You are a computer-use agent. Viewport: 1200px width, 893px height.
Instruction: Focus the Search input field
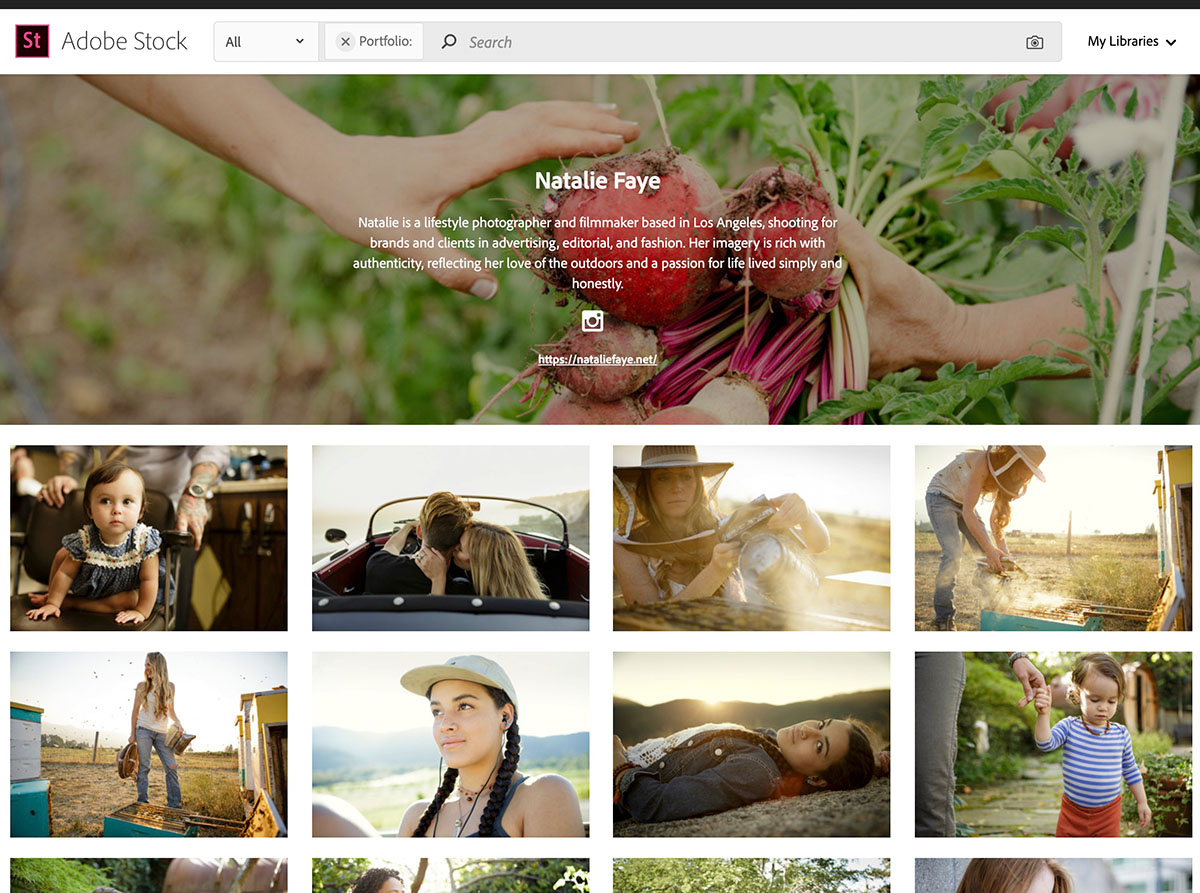(740, 42)
